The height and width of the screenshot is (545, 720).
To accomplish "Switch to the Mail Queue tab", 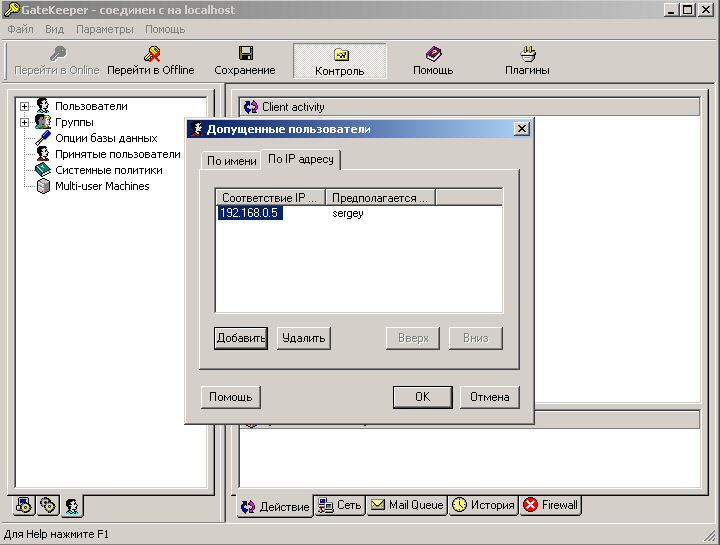I will [407, 505].
